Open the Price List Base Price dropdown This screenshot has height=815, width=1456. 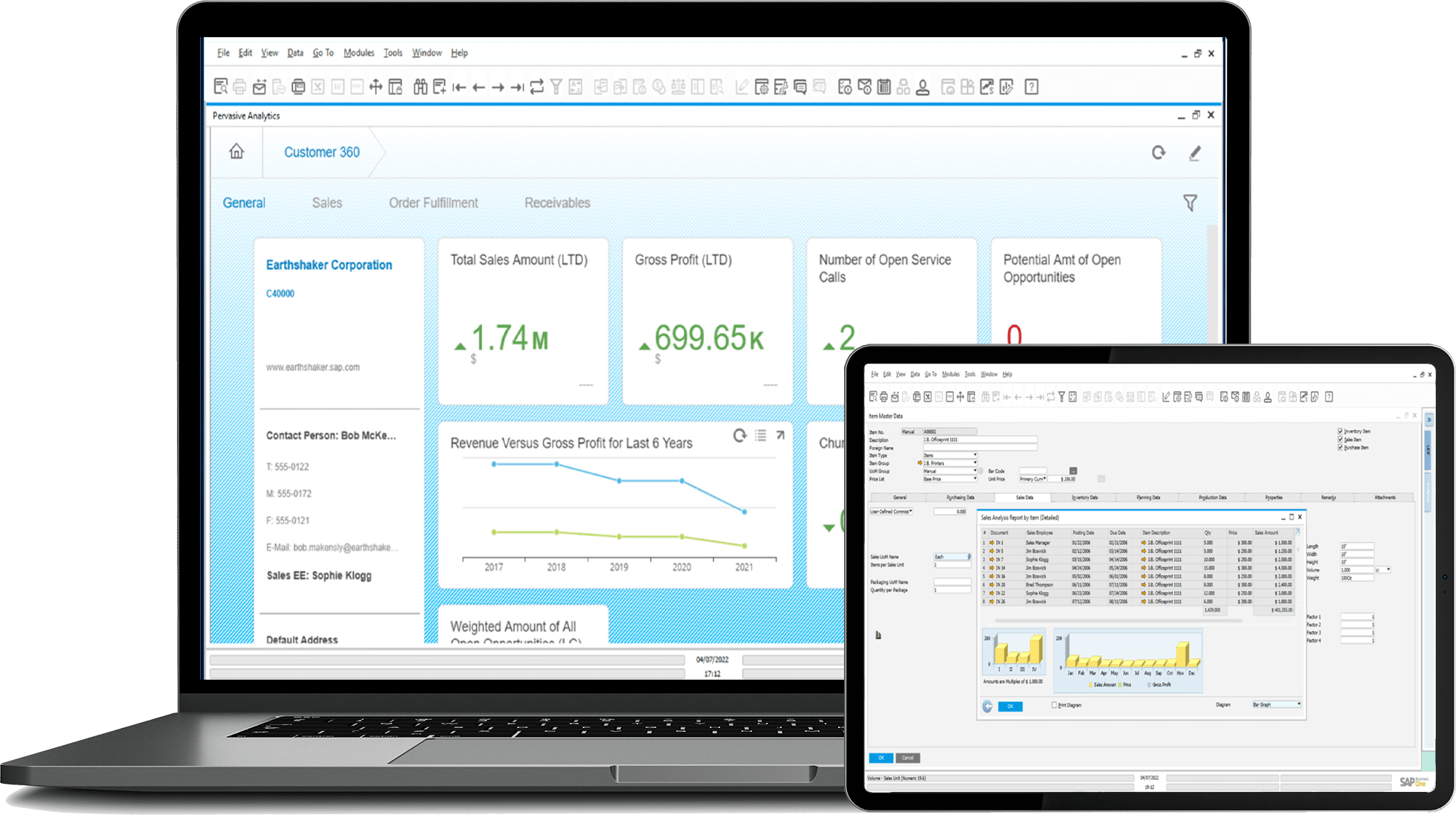[974, 479]
